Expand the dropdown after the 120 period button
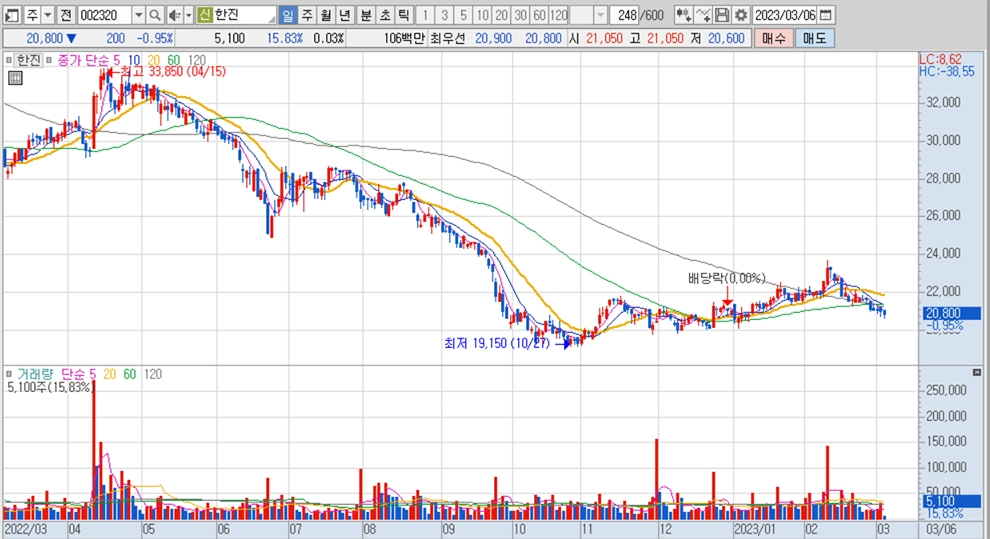Viewport: 990px width, 539px height. pyautogui.click(x=600, y=16)
